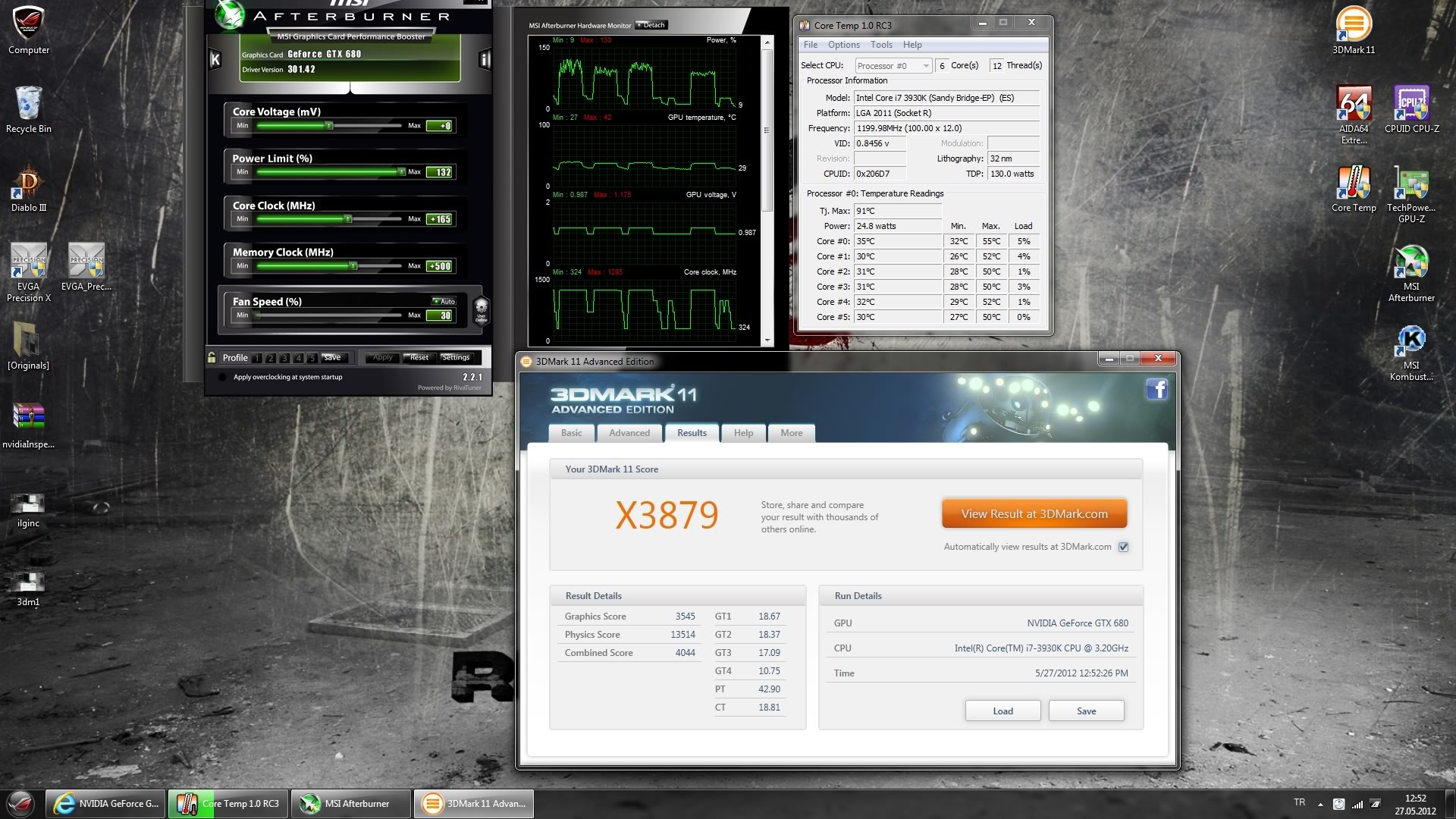Image resolution: width=1456 pixels, height=819 pixels.
Task: Switch to the NVIDIA GeForce browser taskbar item
Action: pos(105,804)
